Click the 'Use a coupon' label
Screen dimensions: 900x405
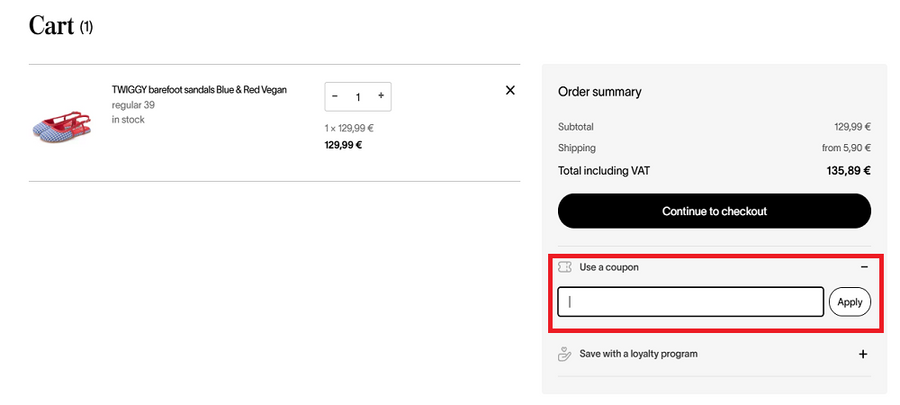[608, 267]
